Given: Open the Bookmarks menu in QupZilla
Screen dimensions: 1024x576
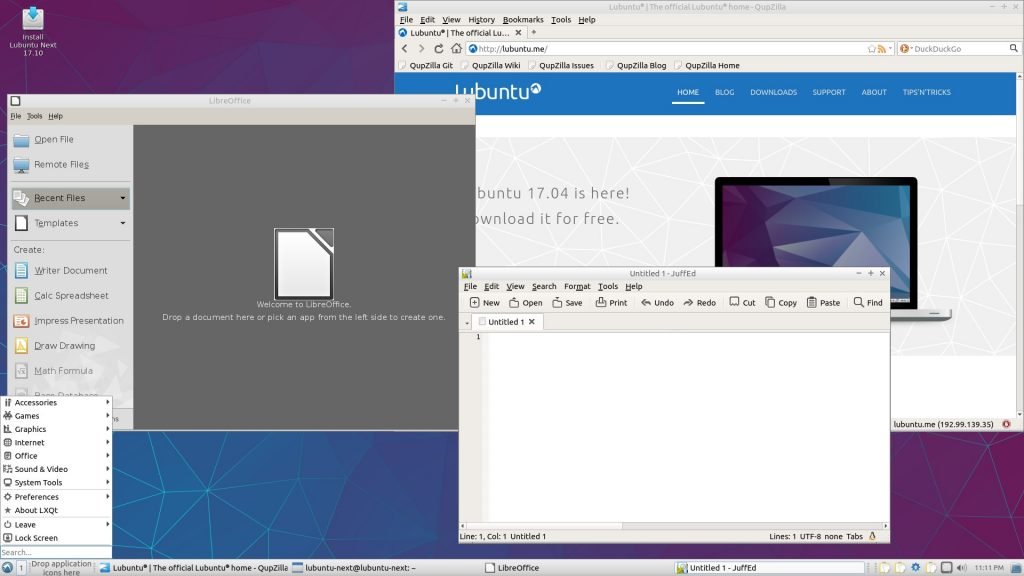Looking at the screenshot, I should coord(523,19).
